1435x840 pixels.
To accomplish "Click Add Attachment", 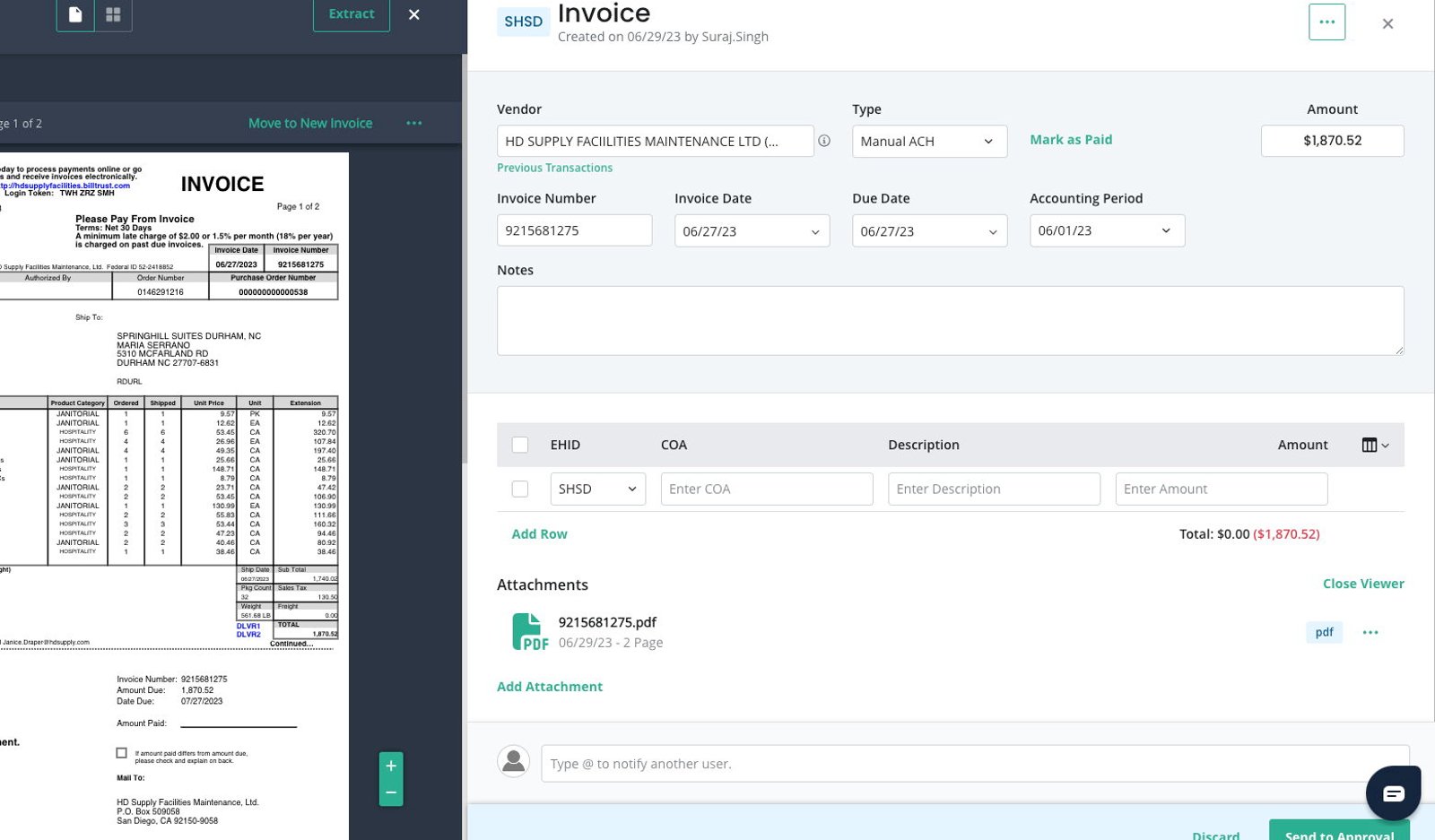I will 550,687.
